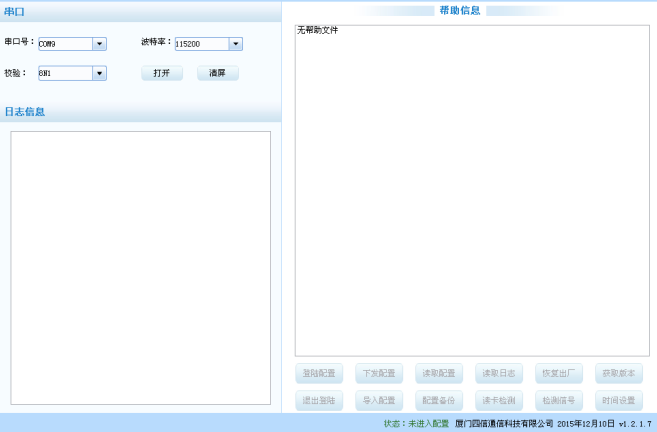
Task: Open the 串口号 COM9 dropdown
Action: click(99, 44)
